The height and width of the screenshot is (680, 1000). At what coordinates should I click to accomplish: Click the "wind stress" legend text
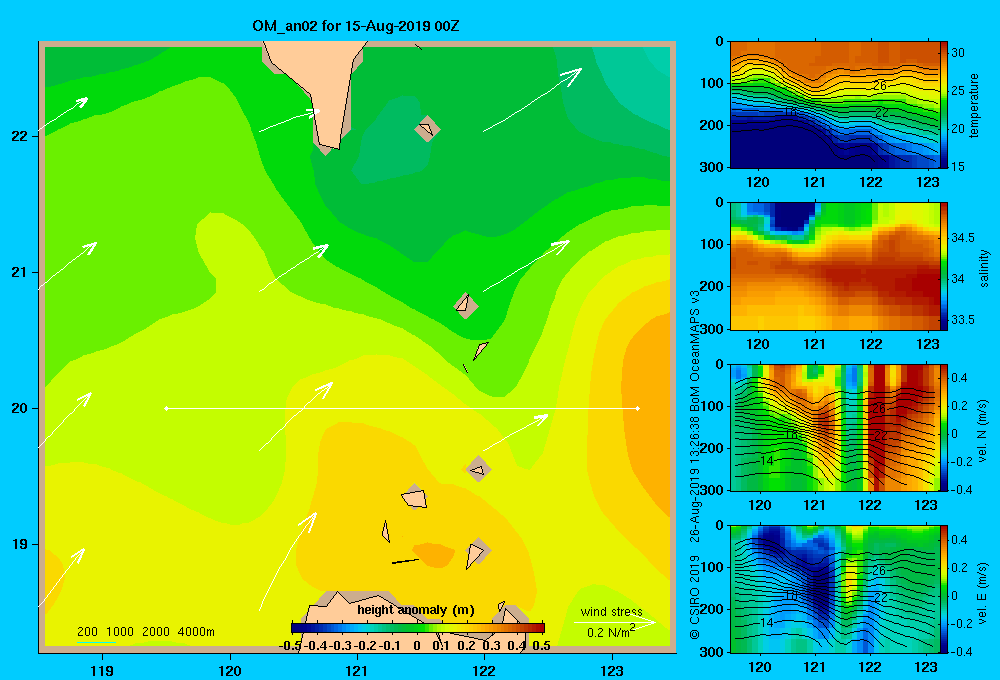point(612,611)
